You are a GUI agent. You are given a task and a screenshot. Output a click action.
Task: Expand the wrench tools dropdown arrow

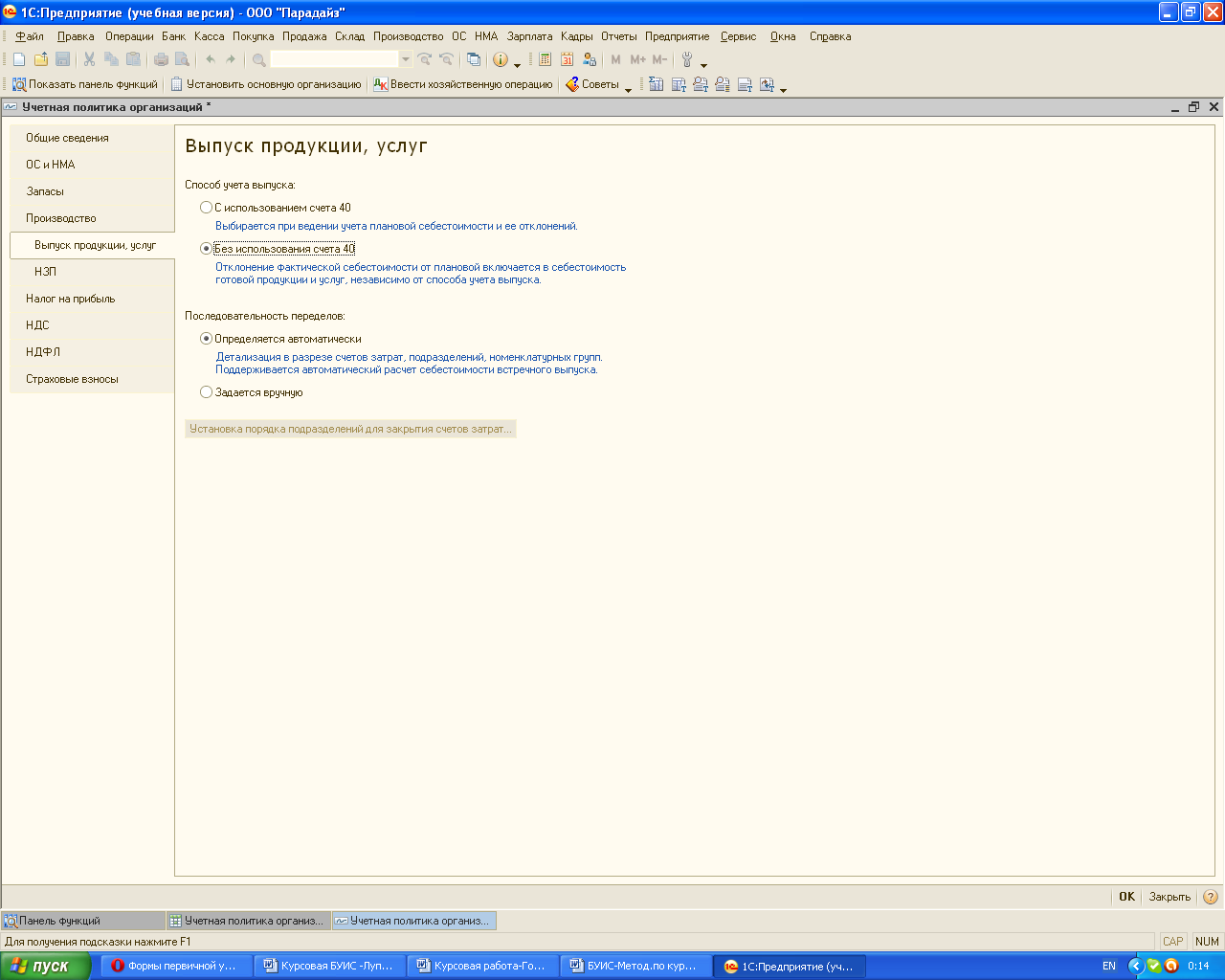pyautogui.click(x=704, y=63)
